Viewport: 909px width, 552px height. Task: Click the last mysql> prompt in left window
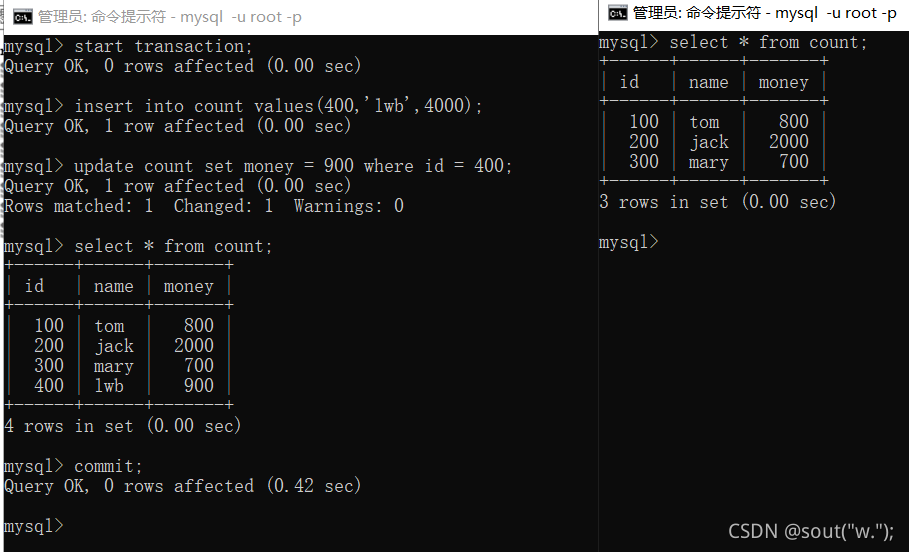34,526
